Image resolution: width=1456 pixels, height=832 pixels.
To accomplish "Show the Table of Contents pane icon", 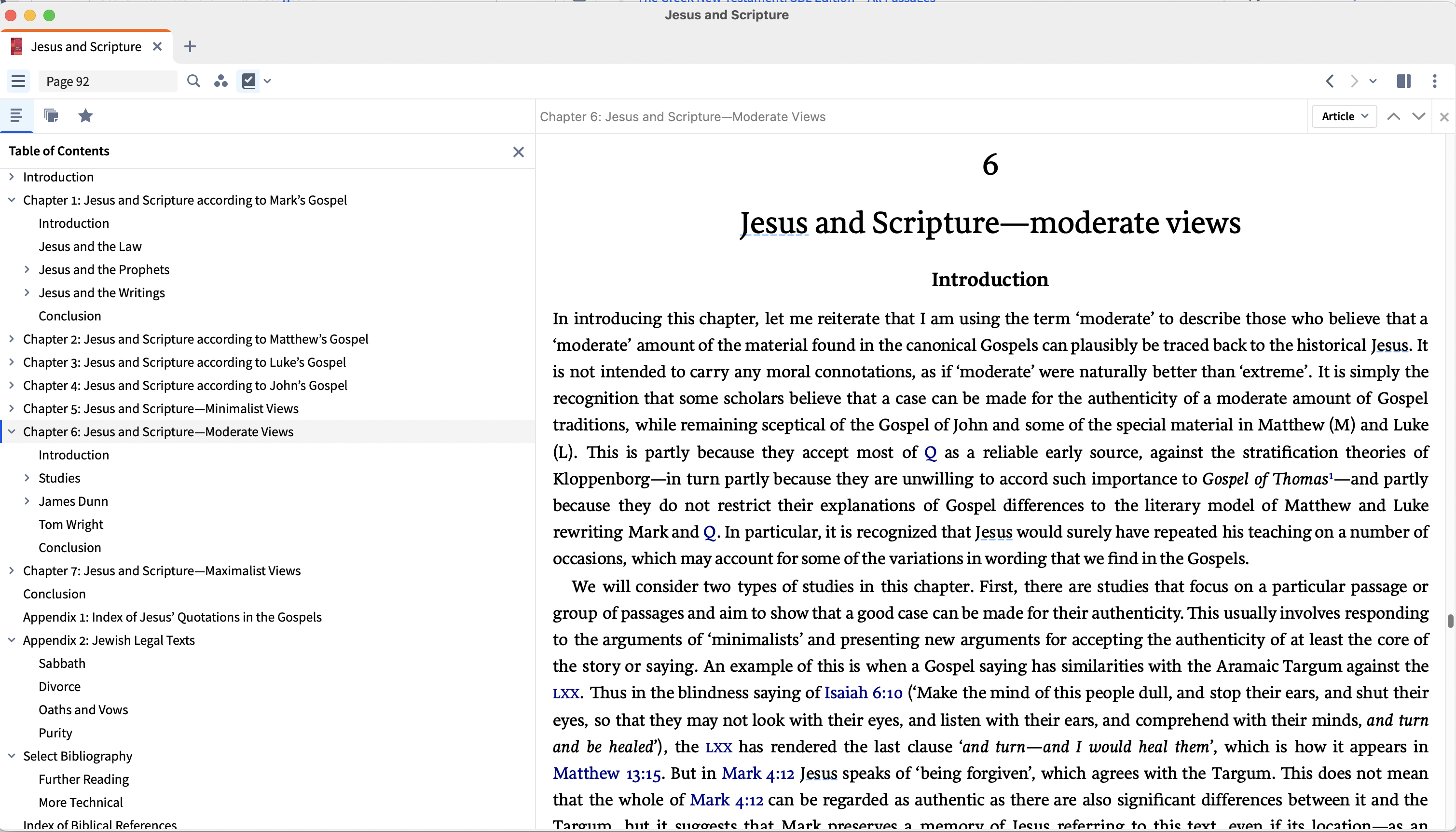I will (16, 116).
